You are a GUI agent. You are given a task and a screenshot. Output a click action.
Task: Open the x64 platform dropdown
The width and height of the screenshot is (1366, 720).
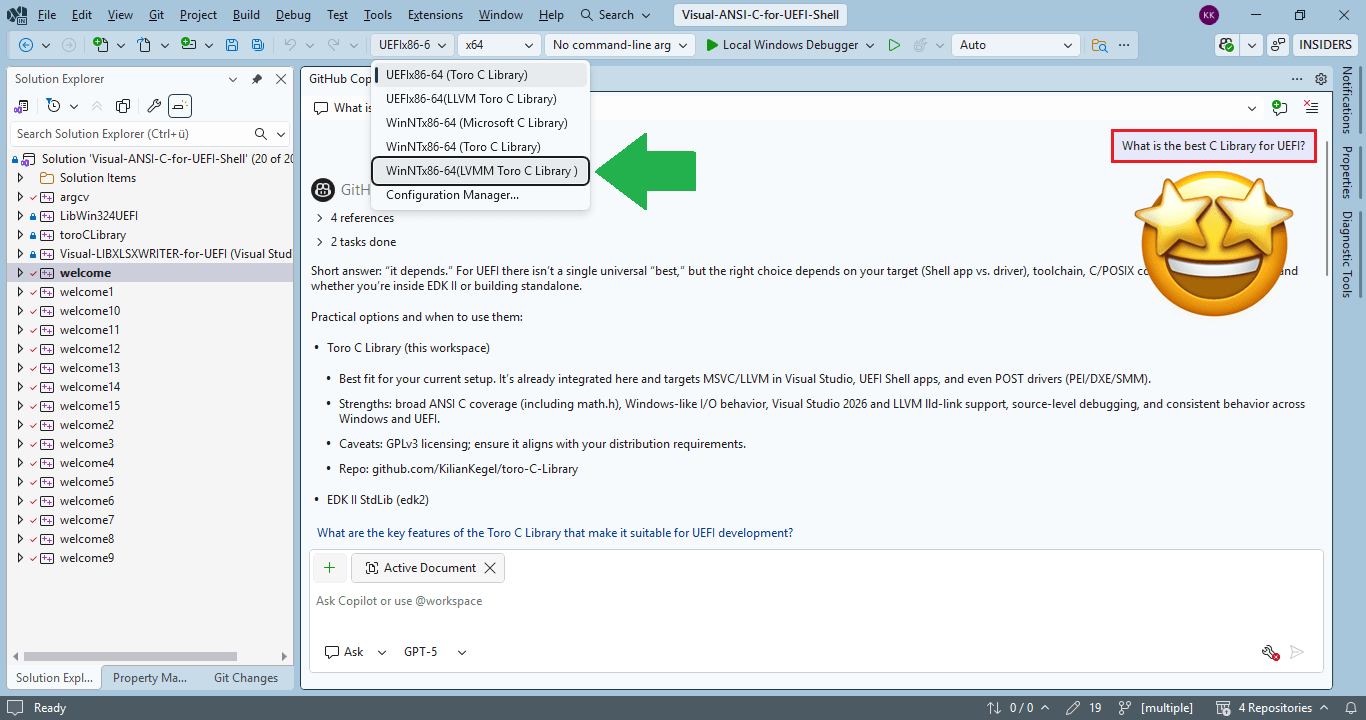point(498,44)
